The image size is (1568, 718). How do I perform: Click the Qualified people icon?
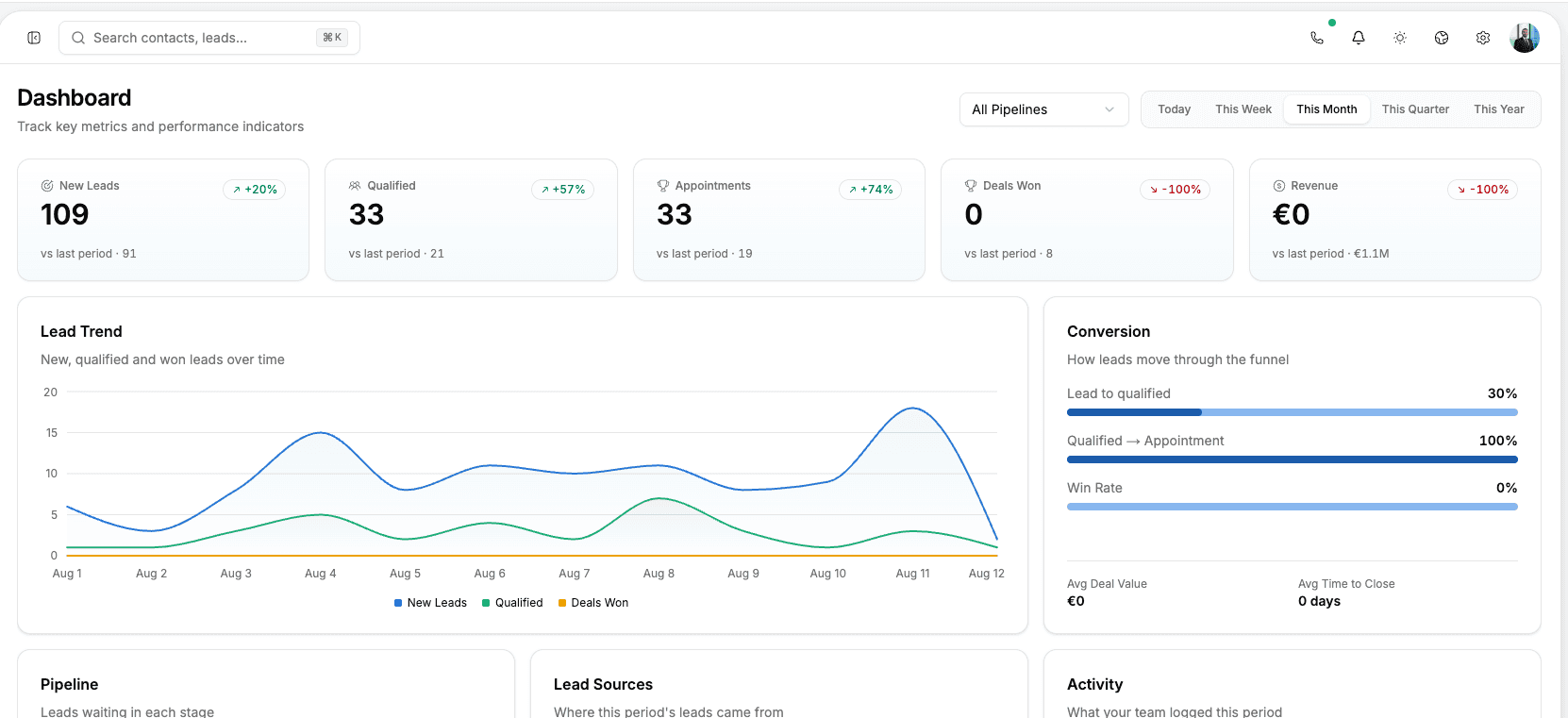(x=355, y=186)
